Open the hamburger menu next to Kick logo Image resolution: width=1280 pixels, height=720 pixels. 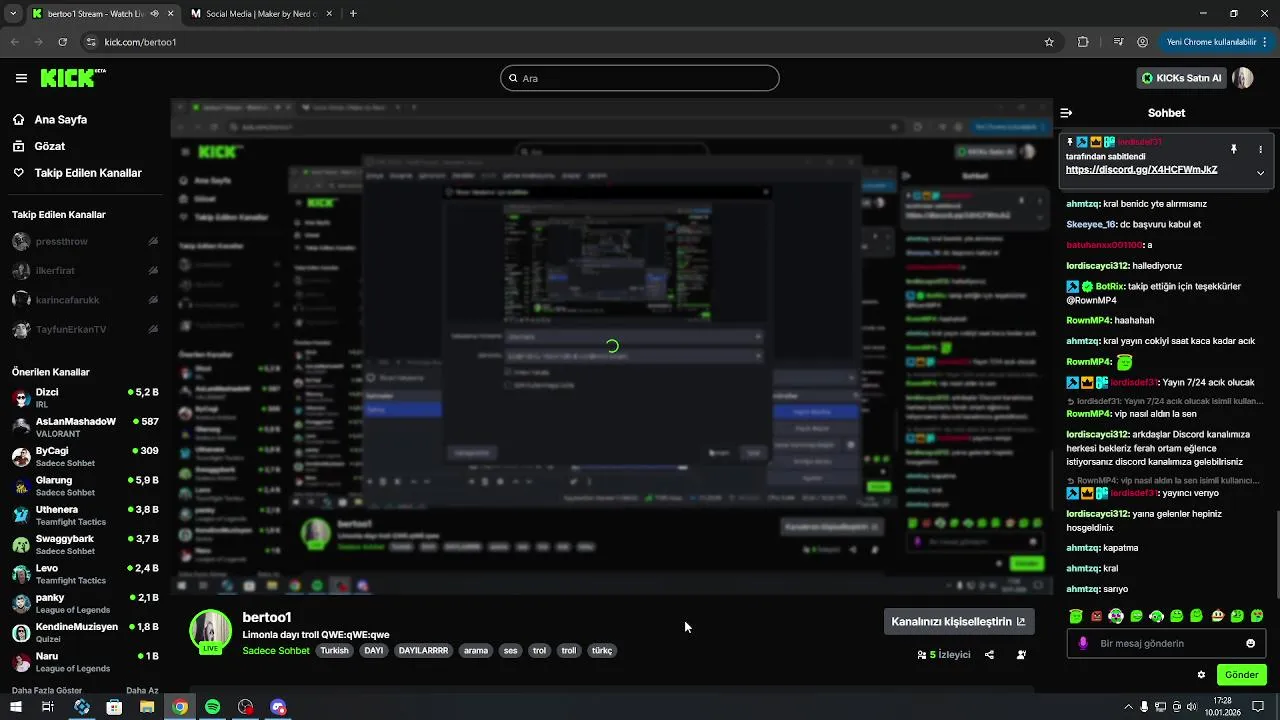(x=21, y=78)
